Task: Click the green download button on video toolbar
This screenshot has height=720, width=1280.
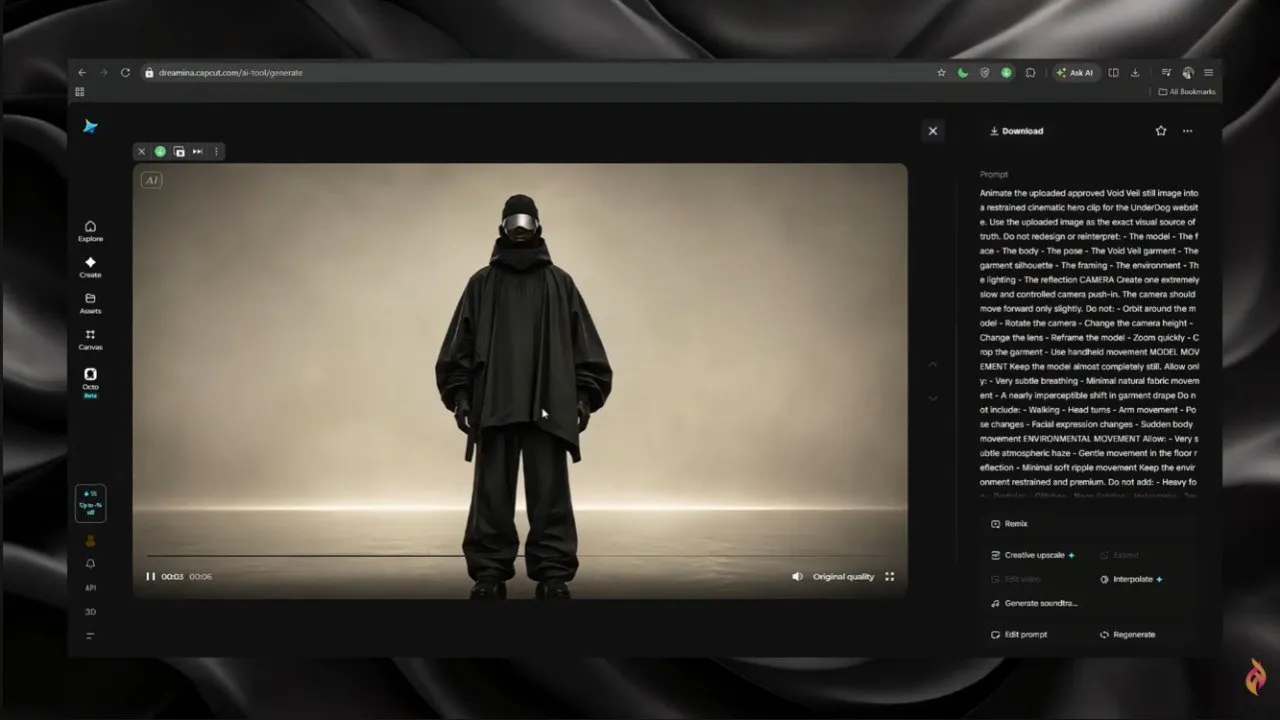Action: point(160,152)
